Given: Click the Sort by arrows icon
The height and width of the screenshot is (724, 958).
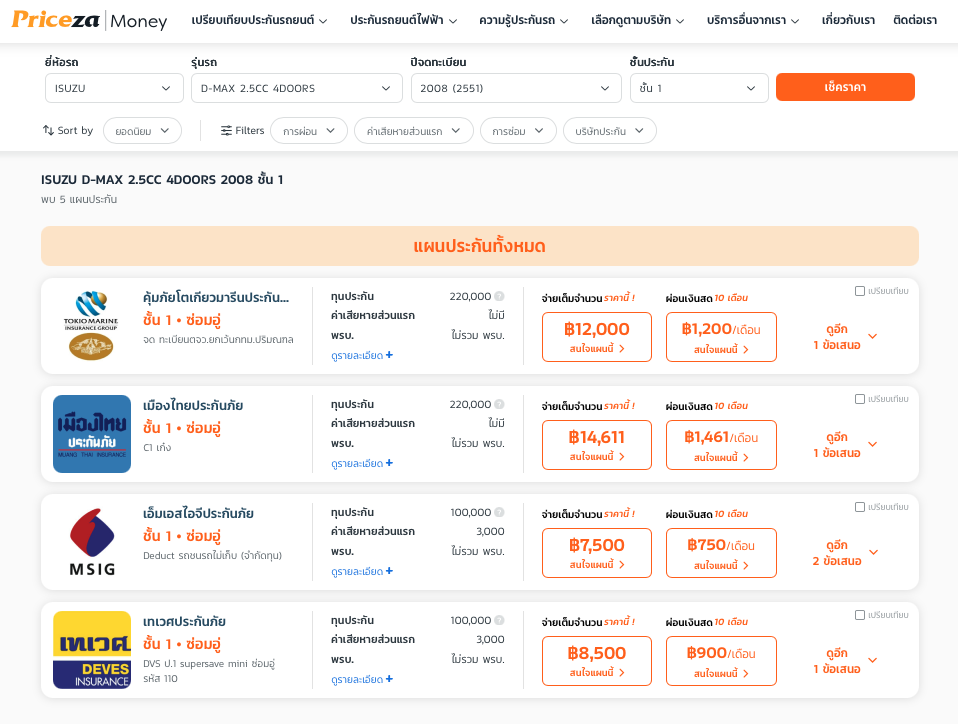Looking at the screenshot, I should point(48,130).
